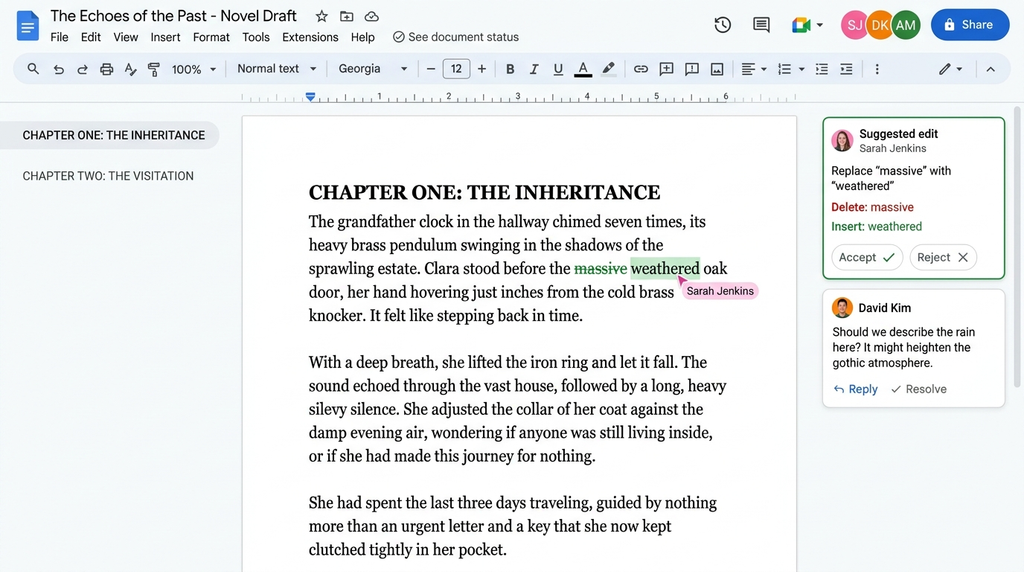Activate the paint format tool
Screen dimensions: 1024x572
154,69
